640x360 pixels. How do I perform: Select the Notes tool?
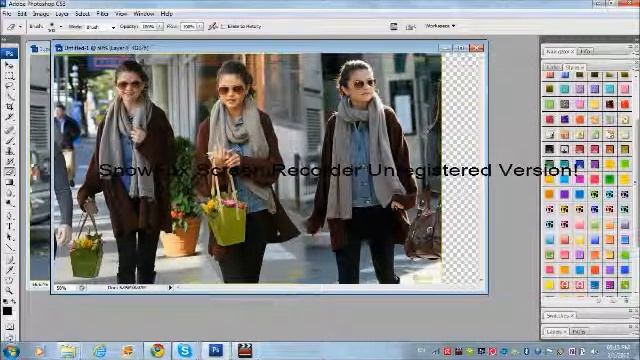click(x=9, y=260)
